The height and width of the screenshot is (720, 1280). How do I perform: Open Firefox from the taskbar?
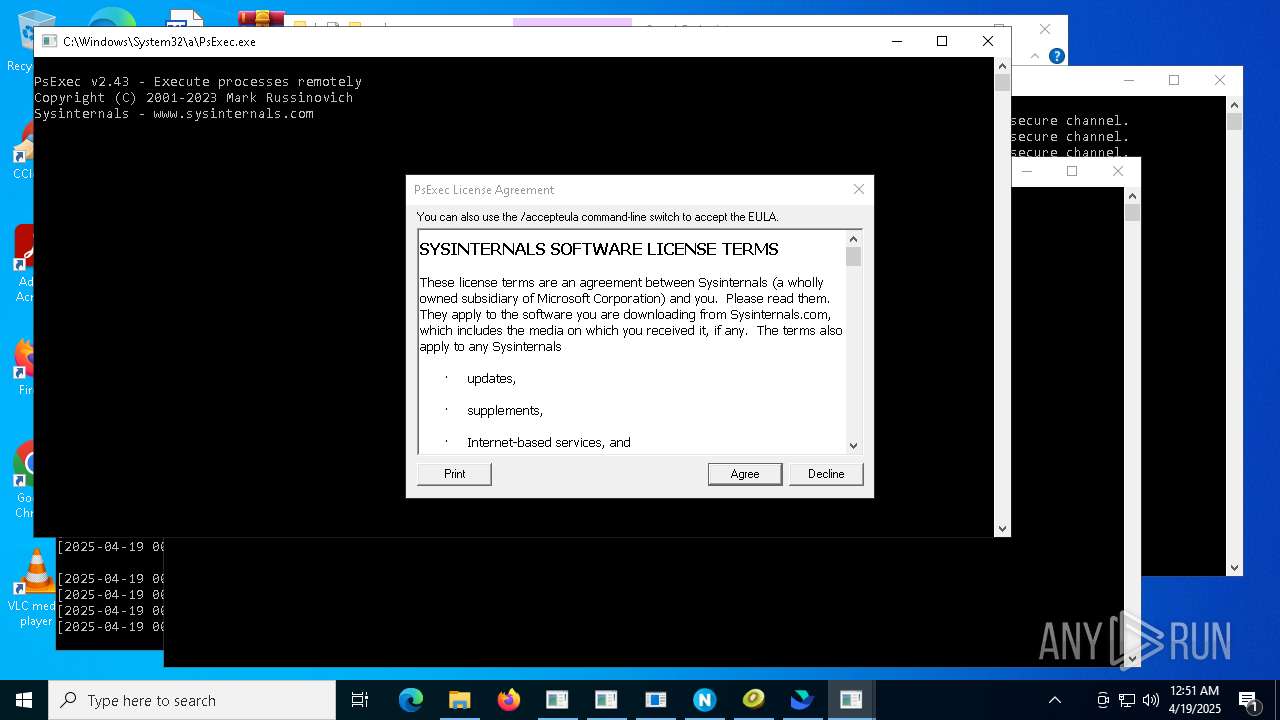[x=508, y=700]
